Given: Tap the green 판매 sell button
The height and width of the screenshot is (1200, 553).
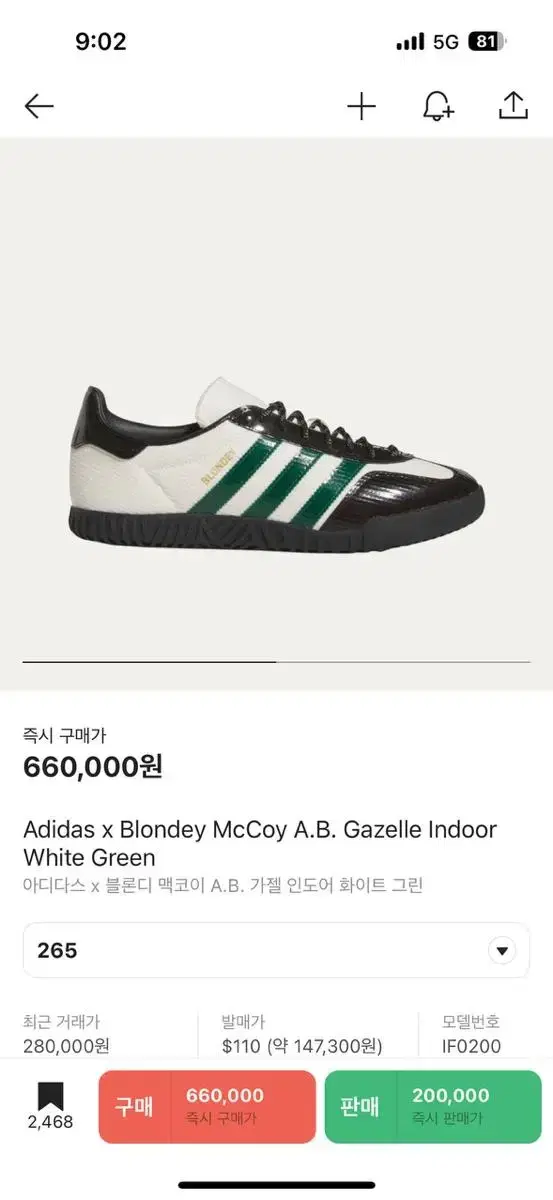Looking at the screenshot, I should (432, 1107).
